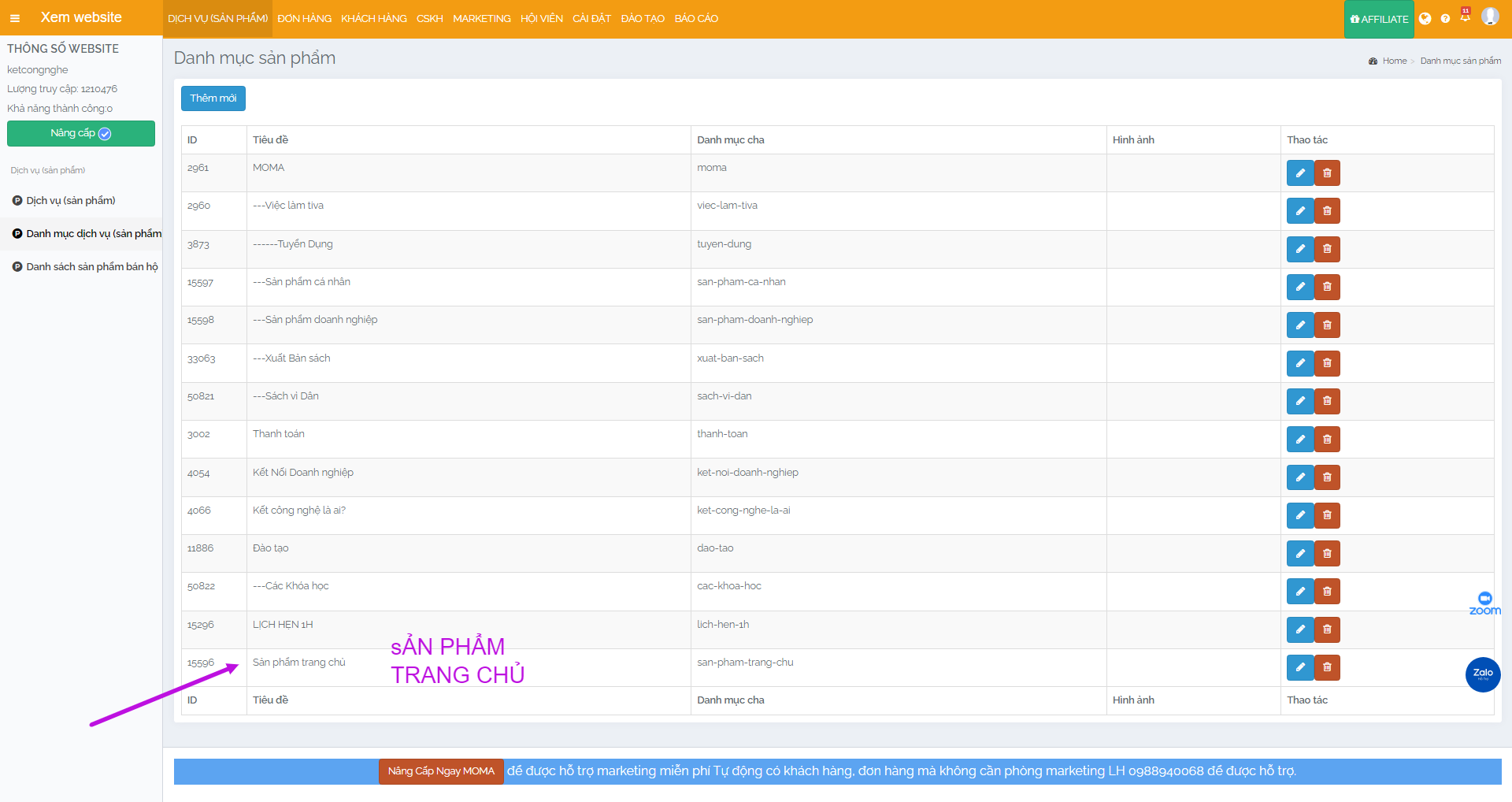
Task: Delete the Thanh toán category row
Action: pos(1327,440)
